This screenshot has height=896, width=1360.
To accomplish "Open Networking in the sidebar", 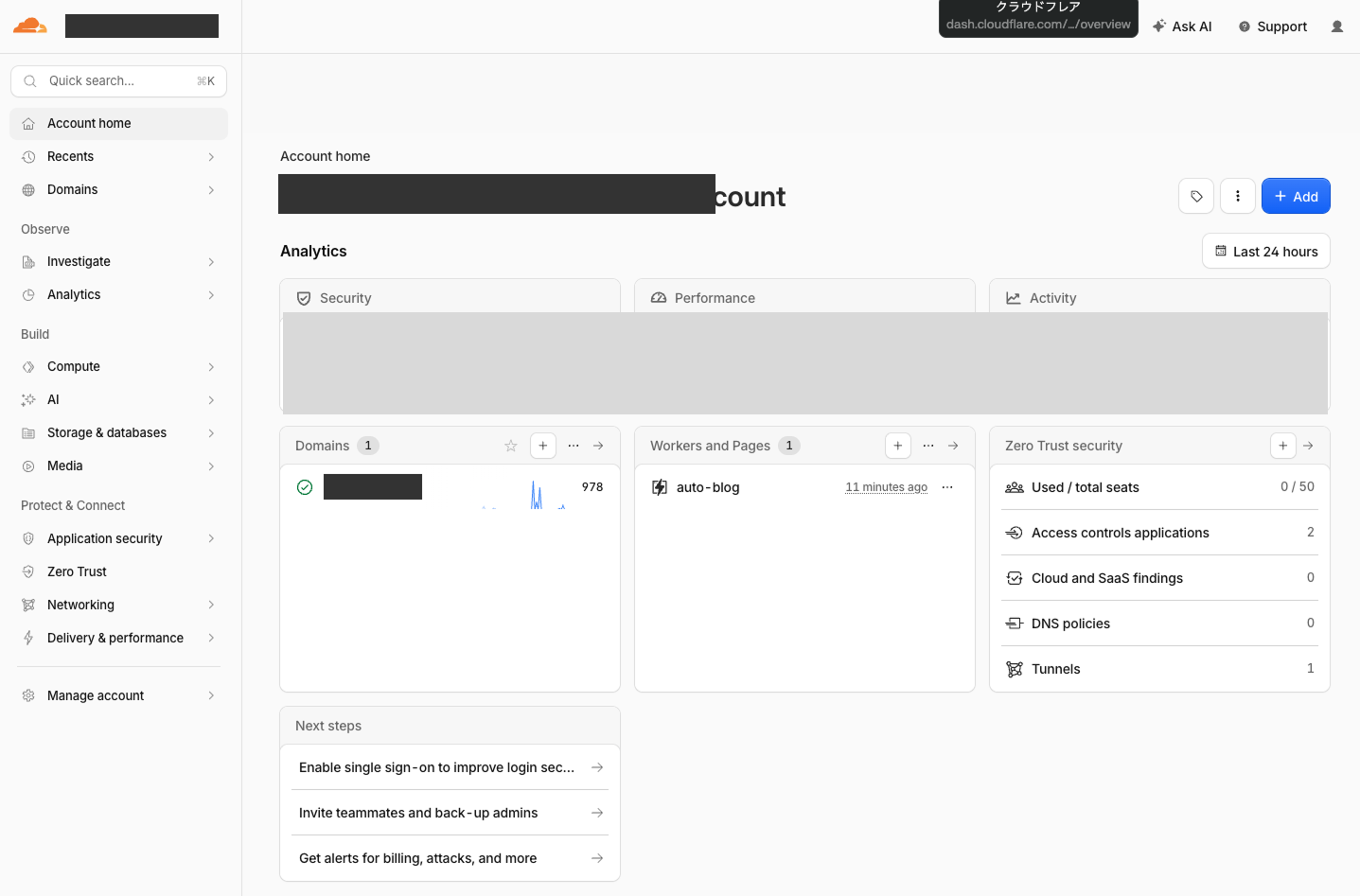I will click(x=118, y=606).
